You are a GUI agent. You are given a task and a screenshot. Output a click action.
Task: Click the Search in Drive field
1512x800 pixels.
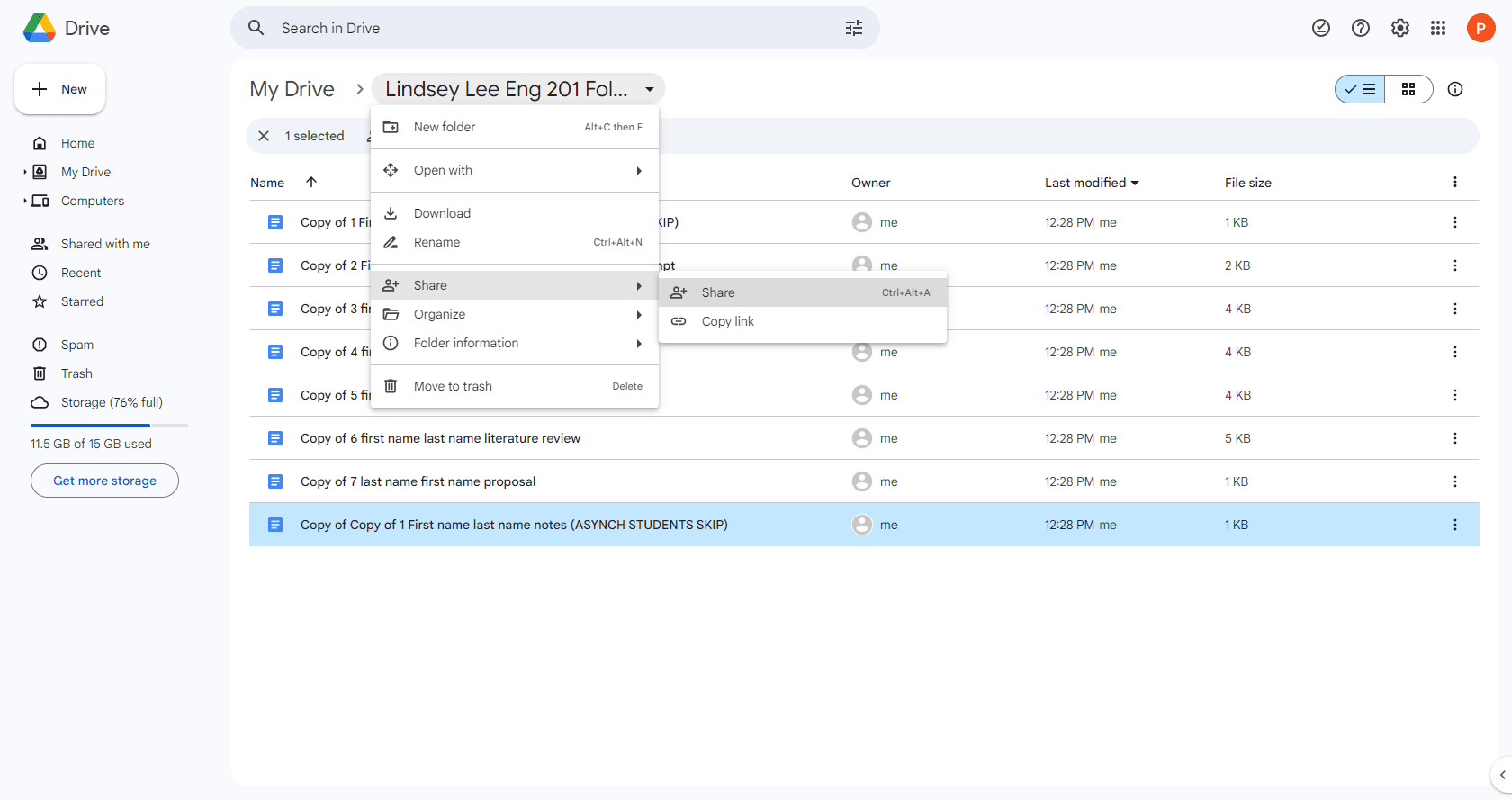[x=555, y=28]
